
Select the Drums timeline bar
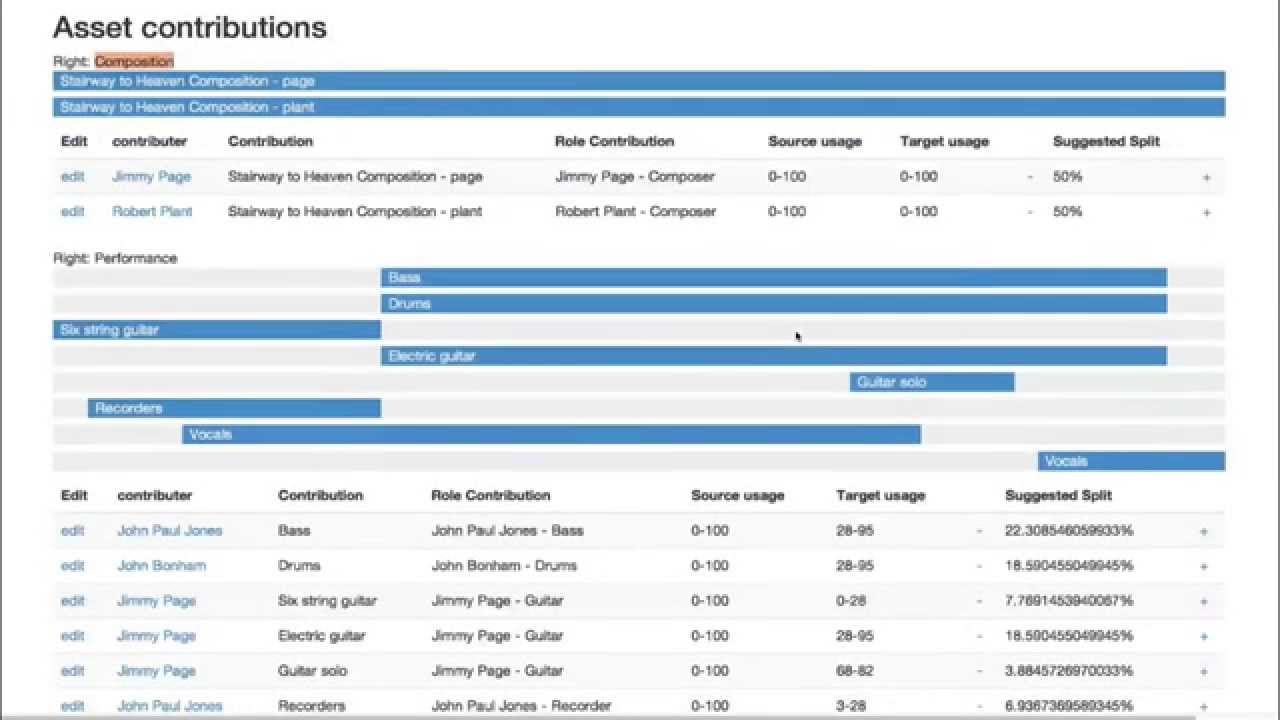[774, 303]
